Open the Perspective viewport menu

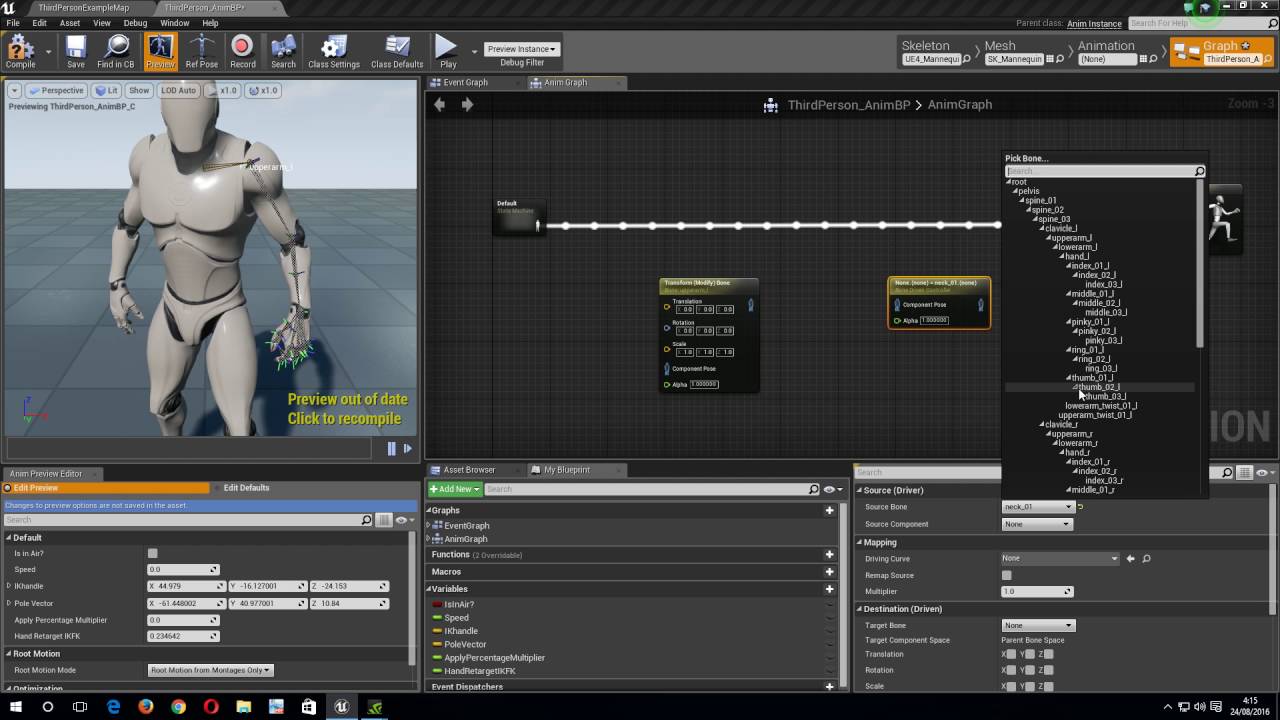tap(56, 90)
